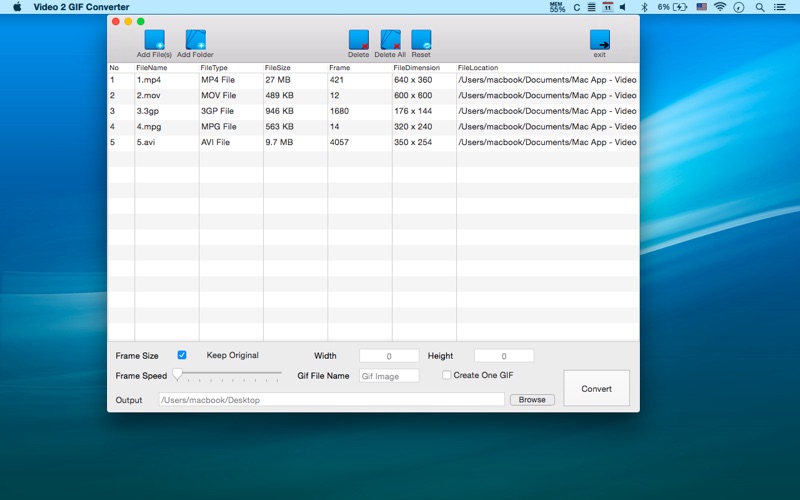Click the clock icon in the menu bar
This screenshot has width=800, height=500.
739,7
